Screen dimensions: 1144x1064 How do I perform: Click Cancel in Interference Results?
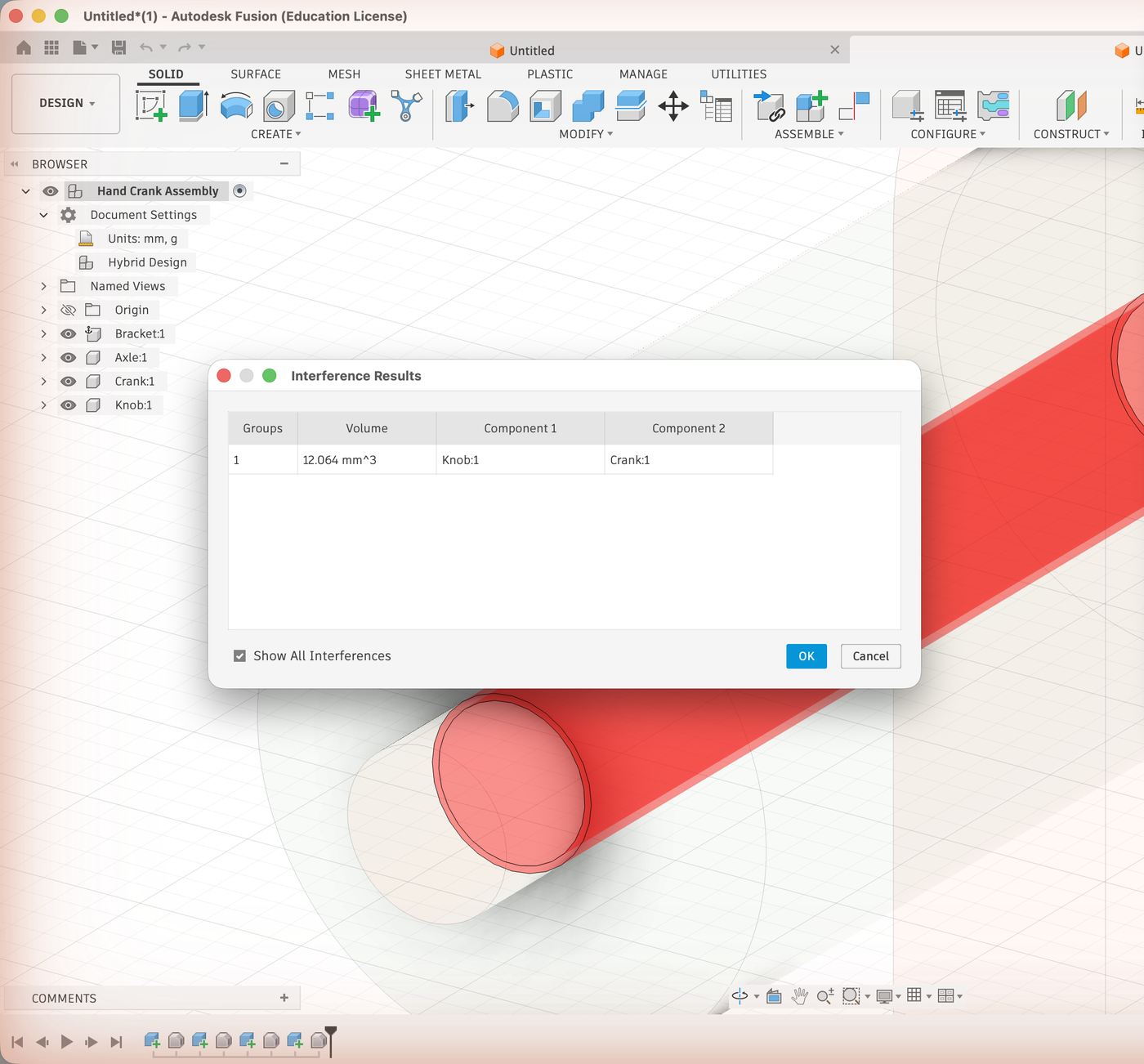pos(870,656)
